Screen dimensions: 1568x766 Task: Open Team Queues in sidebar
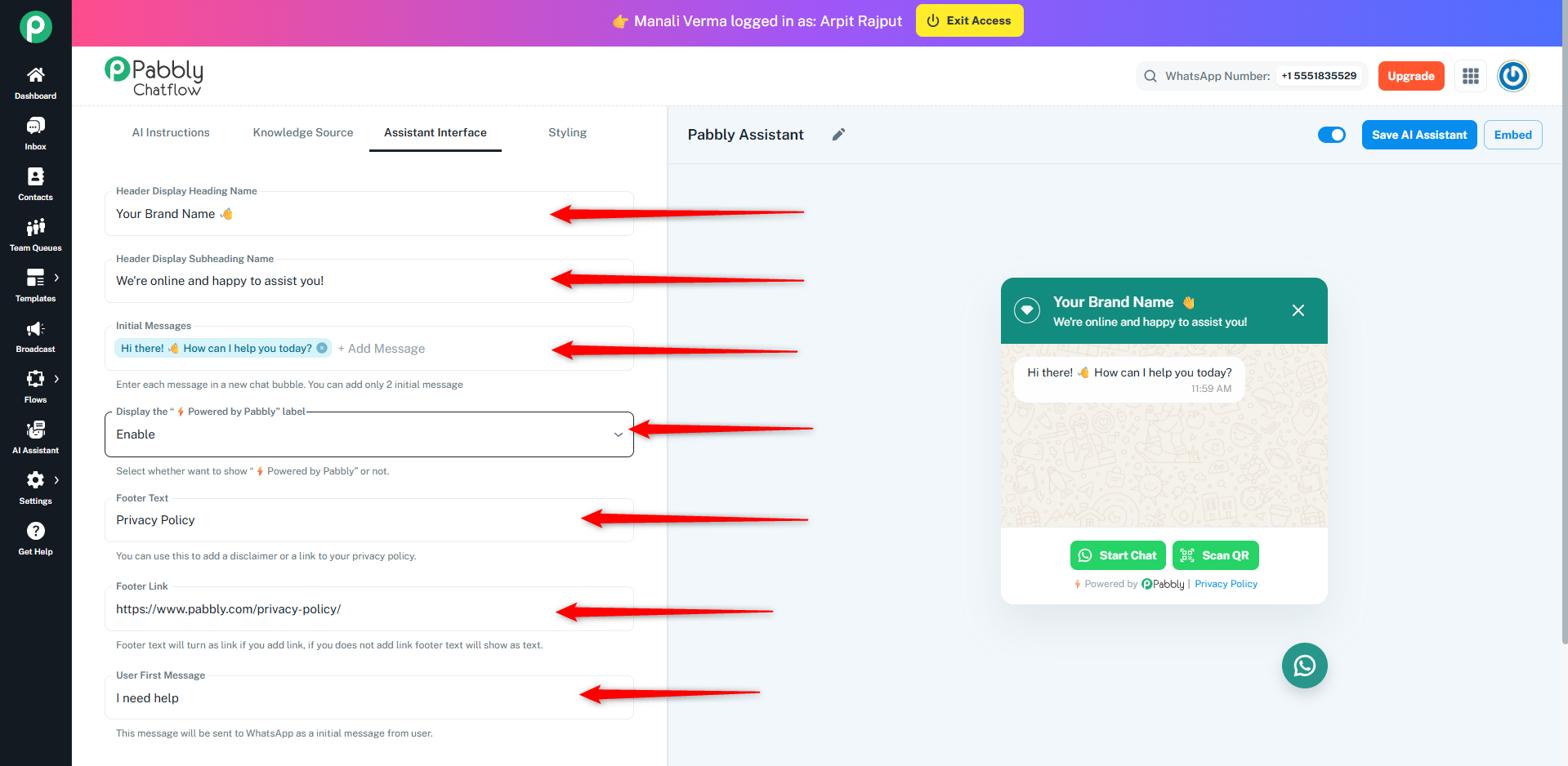pyautogui.click(x=35, y=235)
